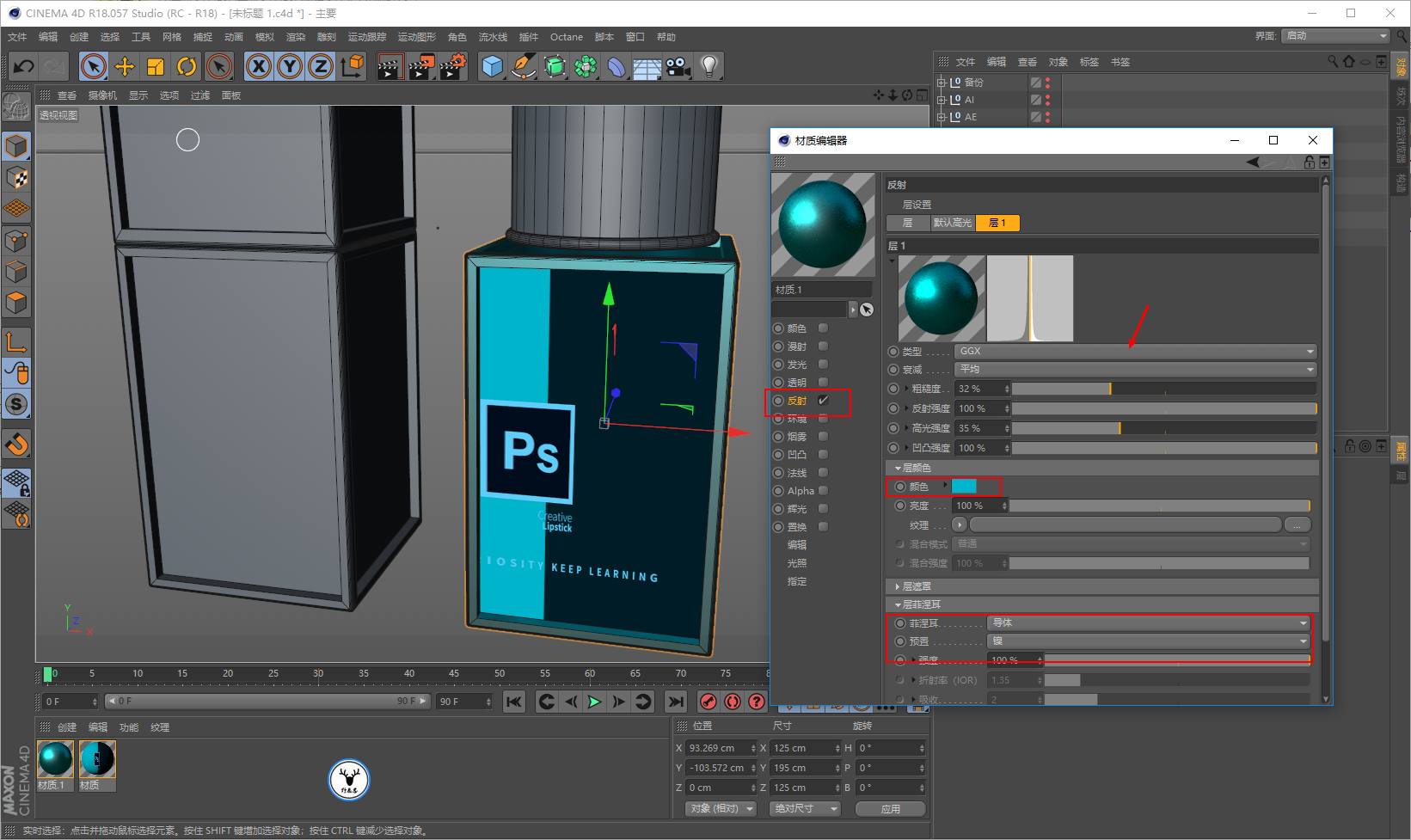Toggle Snap S icon in sidebar

coord(16,404)
